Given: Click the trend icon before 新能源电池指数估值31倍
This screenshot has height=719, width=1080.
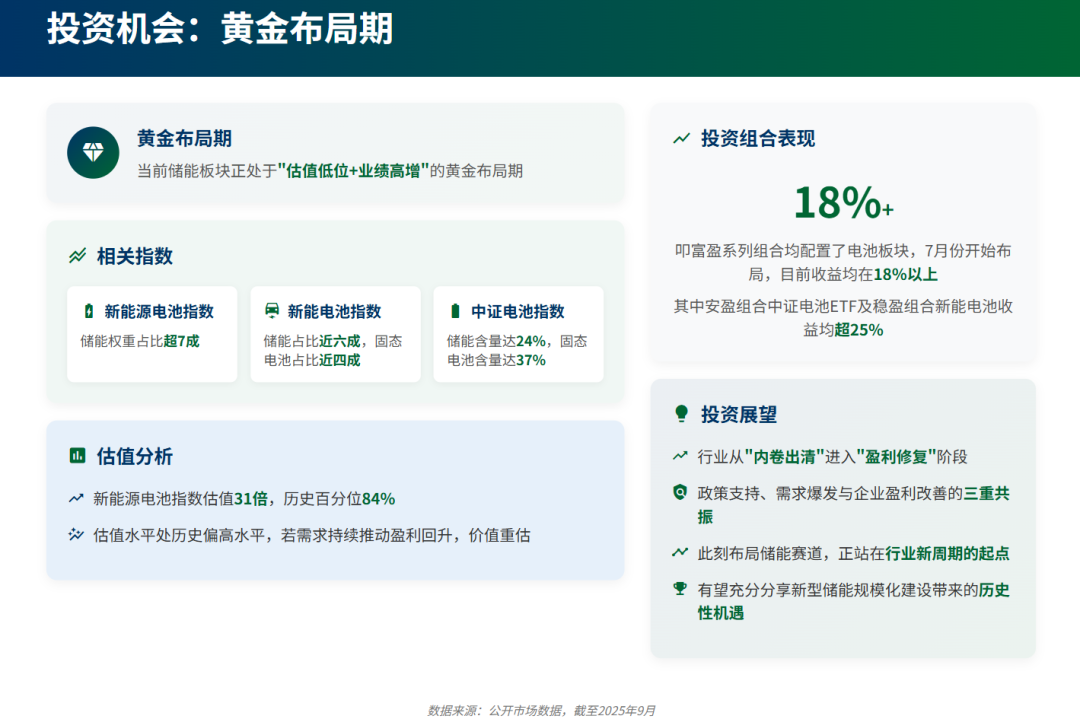Looking at the screenshot, I should pos(76,498).
